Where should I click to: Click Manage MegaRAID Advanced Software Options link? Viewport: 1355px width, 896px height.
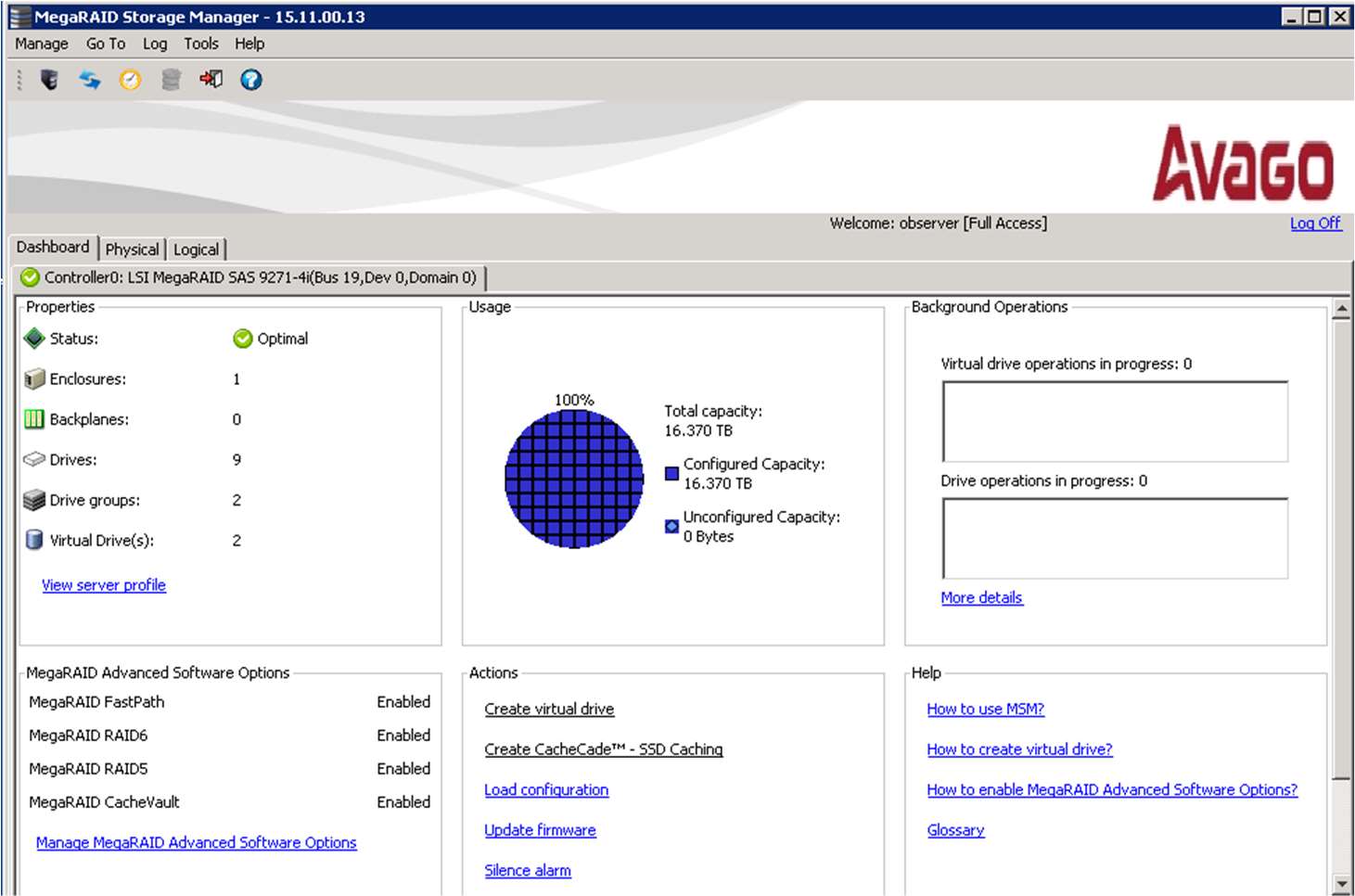(x=196, y=842)
